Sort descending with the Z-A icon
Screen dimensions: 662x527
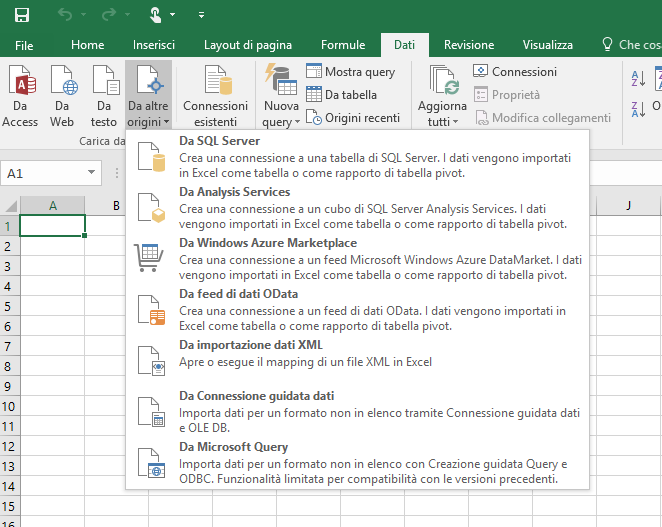pos(638,109)
